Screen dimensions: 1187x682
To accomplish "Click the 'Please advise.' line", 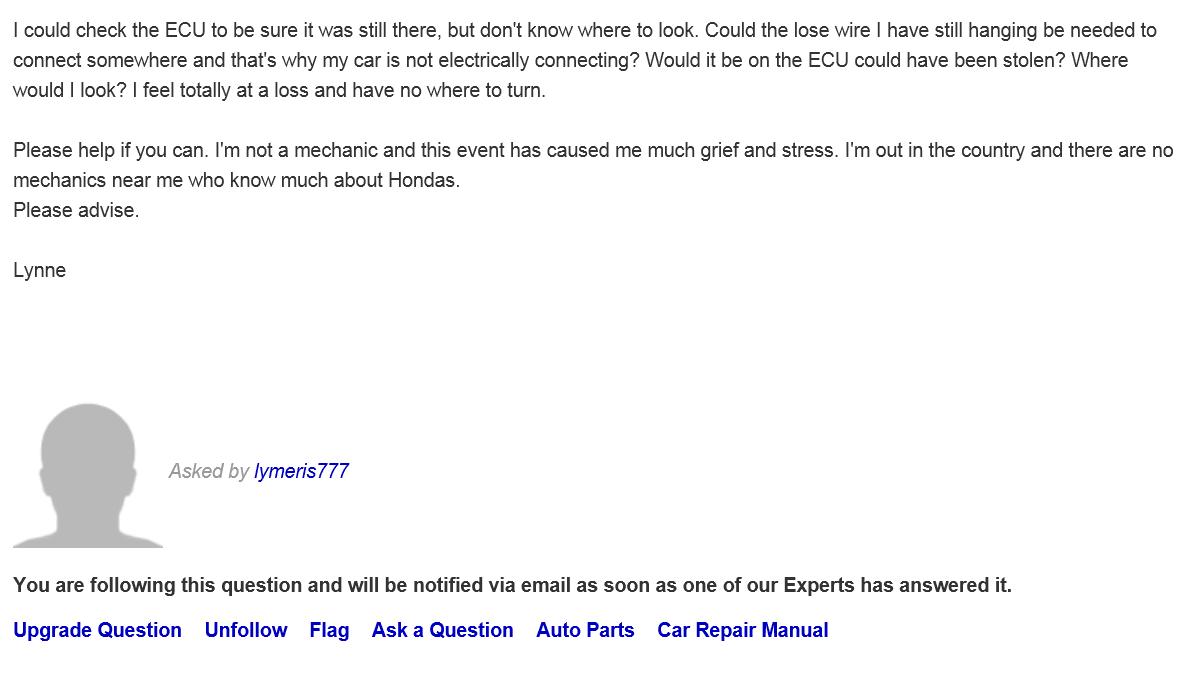I will [76, 210].
